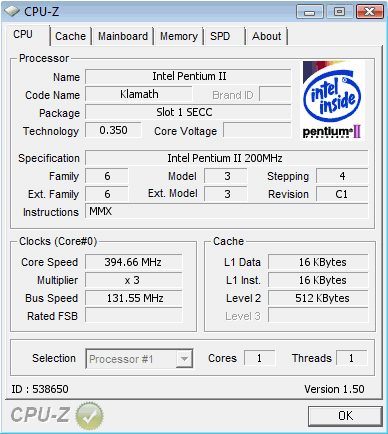The width and height of the screenshot is (388, 434).
Task: Go to the SPD tab
Action: tap(225, 36)
